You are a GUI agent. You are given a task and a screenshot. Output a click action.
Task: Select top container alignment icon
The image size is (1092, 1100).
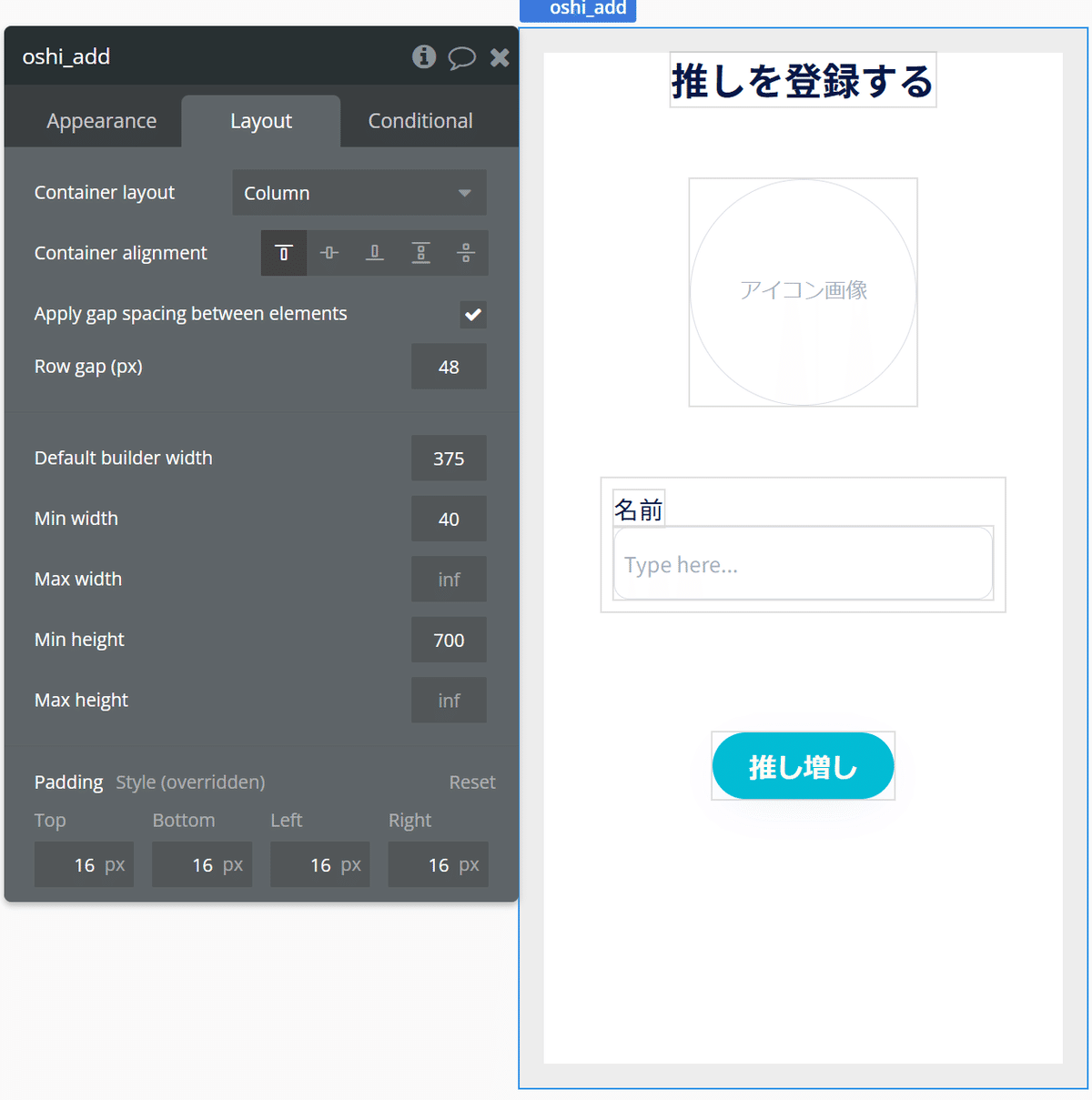coord(284,253)
